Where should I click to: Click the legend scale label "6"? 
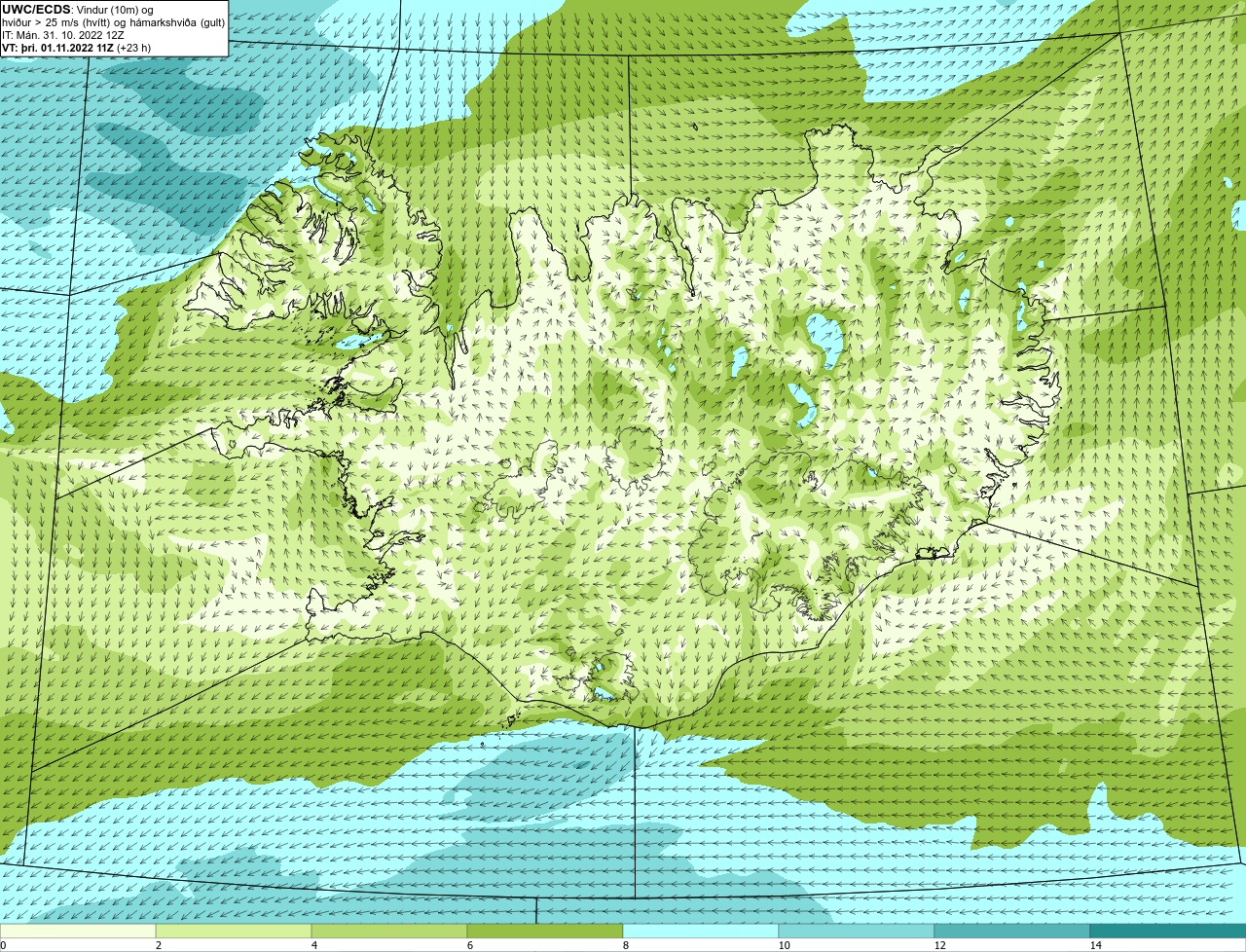[469, 945]
